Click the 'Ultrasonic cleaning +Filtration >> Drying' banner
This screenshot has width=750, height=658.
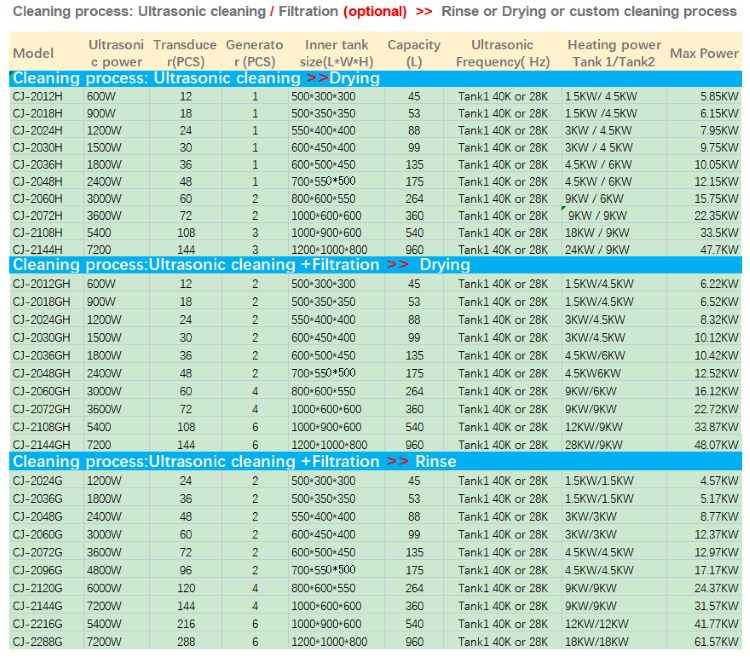click(375, 265)
